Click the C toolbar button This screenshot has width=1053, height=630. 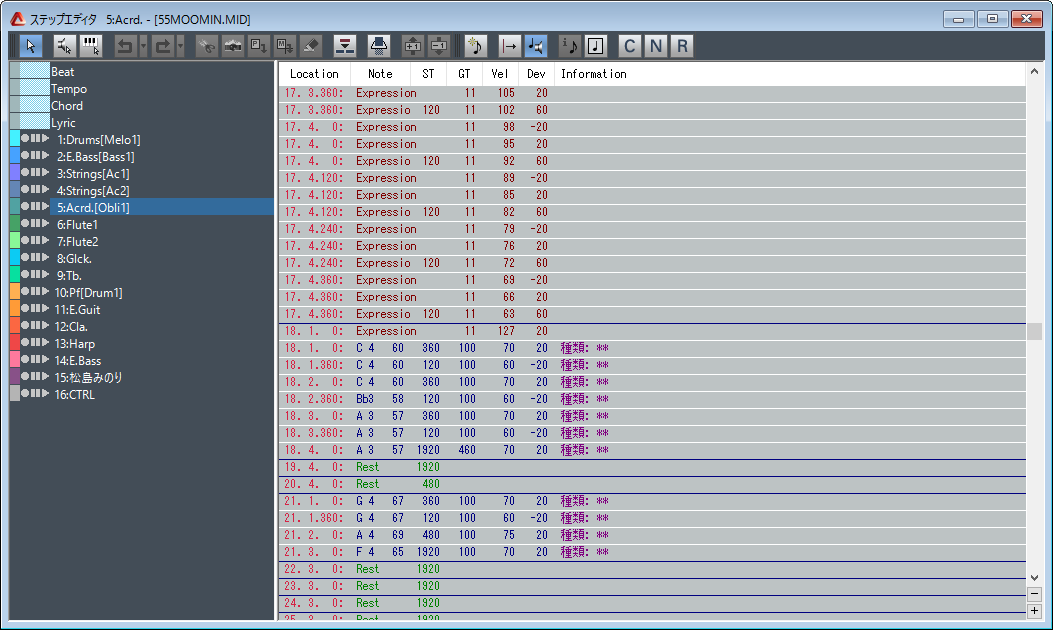click(x=629, y=46)
